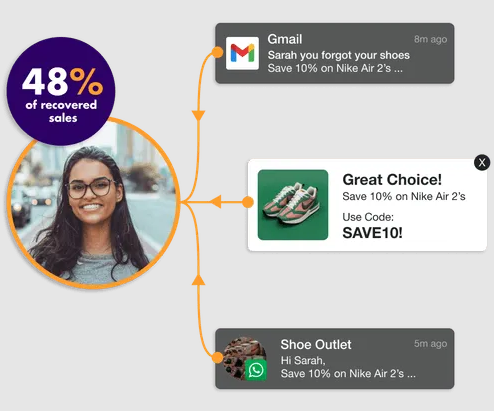Click the orange dot beside the popup
The width and height of the screenshot is (494, 411).
pos(248,202)
